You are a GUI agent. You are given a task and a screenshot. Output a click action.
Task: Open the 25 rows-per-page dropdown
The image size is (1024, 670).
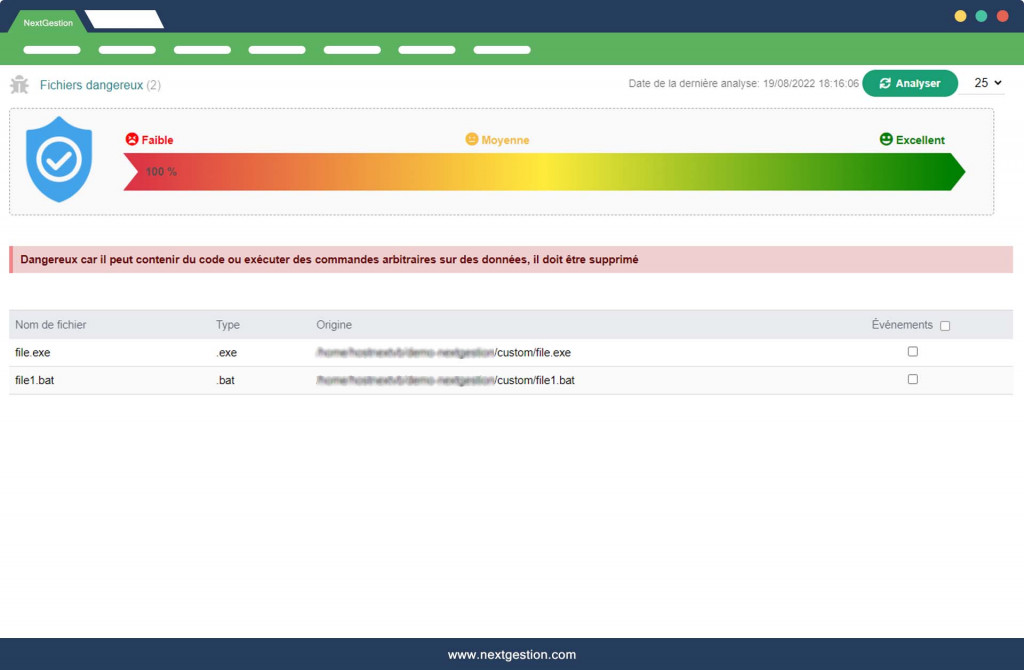click(987, 83)
